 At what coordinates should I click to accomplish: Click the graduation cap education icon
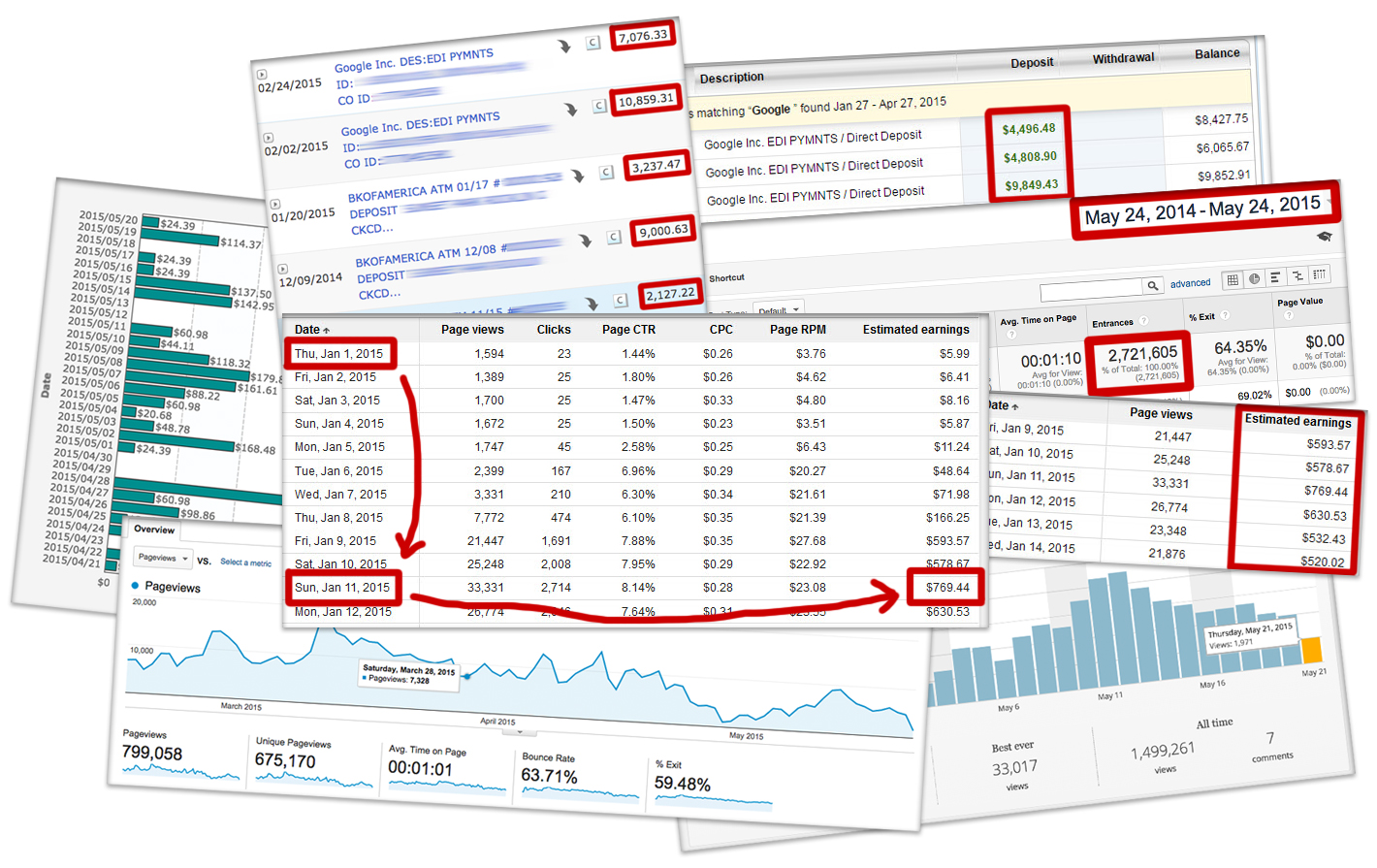tap(1324, 236)
